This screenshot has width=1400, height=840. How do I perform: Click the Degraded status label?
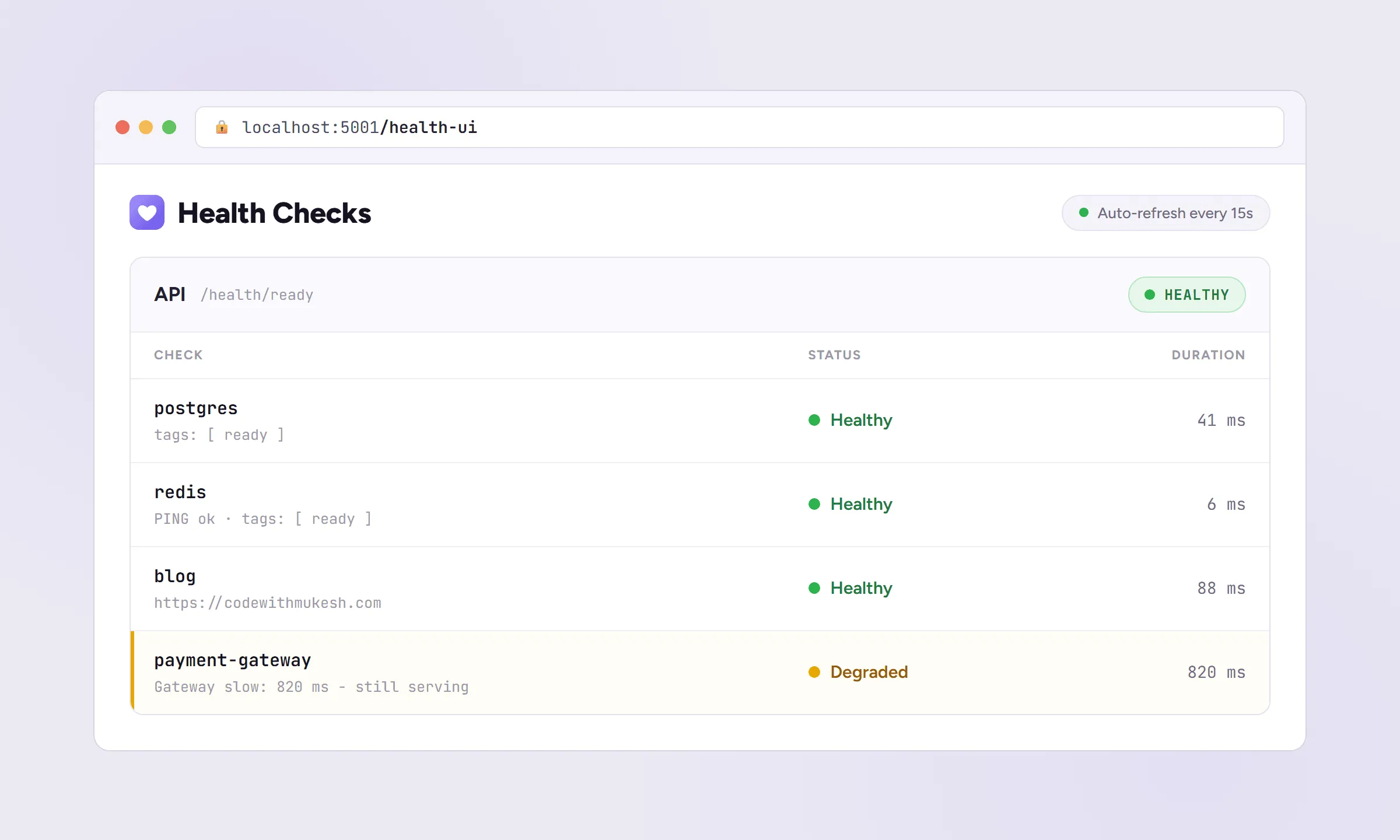tap(869, 672)
